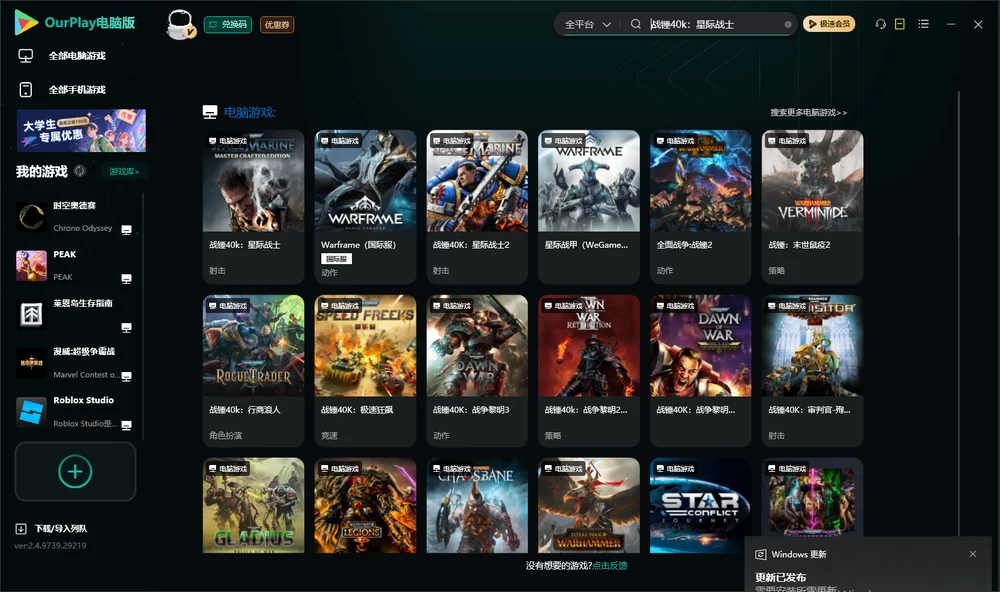Open the list menu icon in title bar
Image resolution: width=1000 pixels, height=592 pixels.
pos(923,24)
